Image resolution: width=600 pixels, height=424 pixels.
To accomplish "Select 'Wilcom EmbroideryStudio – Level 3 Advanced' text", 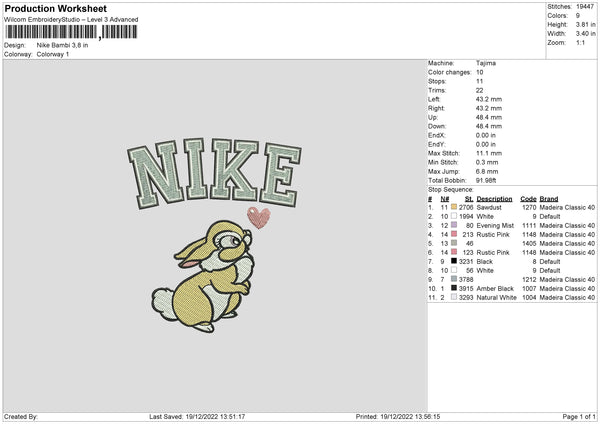I will tap(71, 20).
